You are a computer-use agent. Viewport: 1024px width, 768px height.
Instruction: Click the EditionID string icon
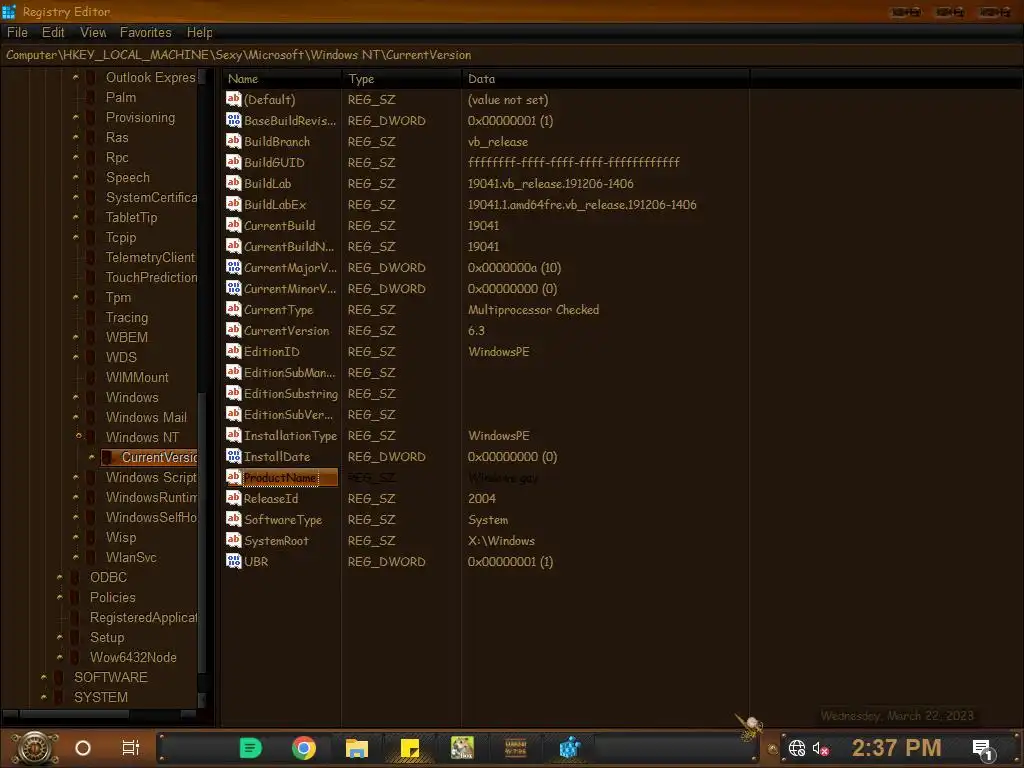point(233,351)
